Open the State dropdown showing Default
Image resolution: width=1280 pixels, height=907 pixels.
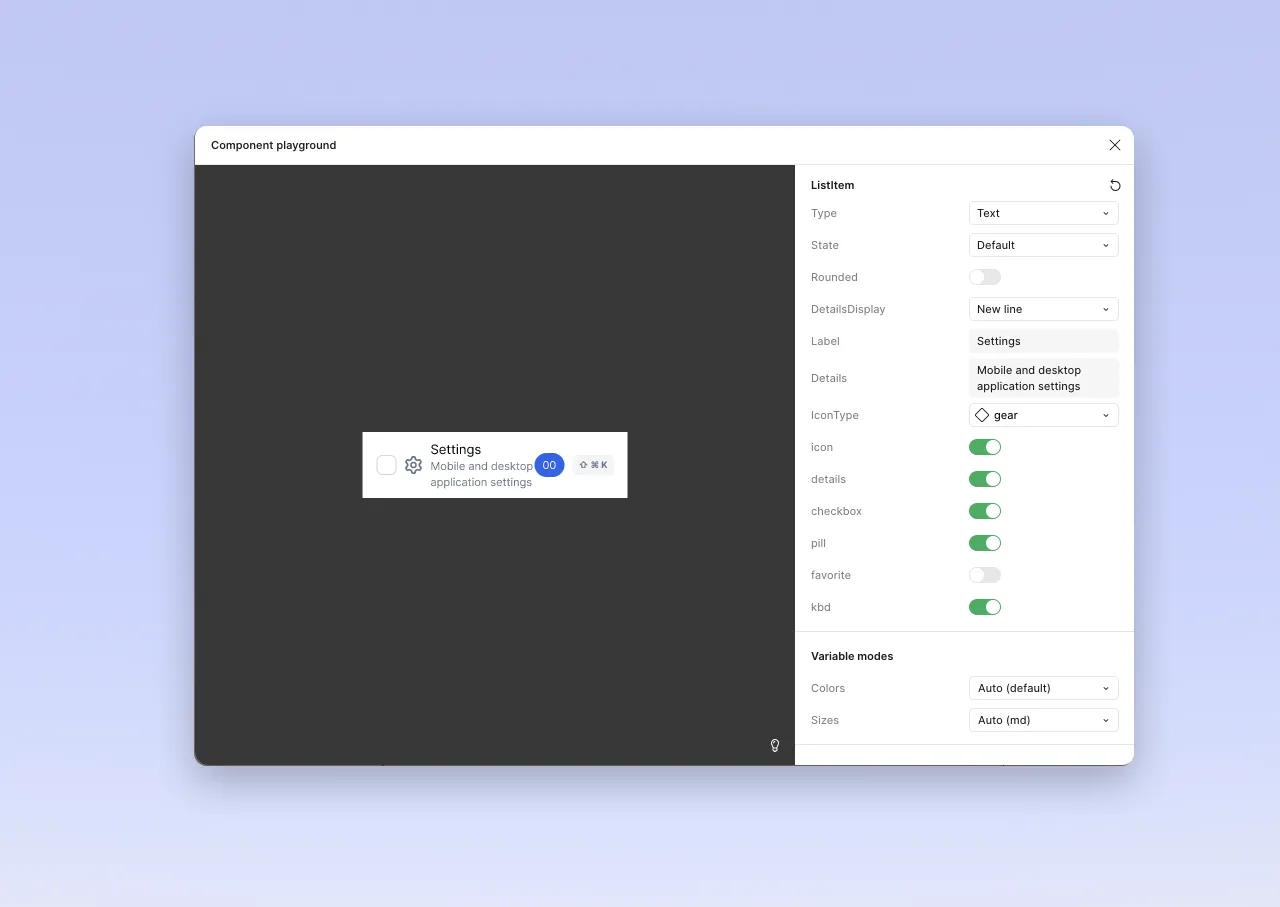(x=1043, y=245)
